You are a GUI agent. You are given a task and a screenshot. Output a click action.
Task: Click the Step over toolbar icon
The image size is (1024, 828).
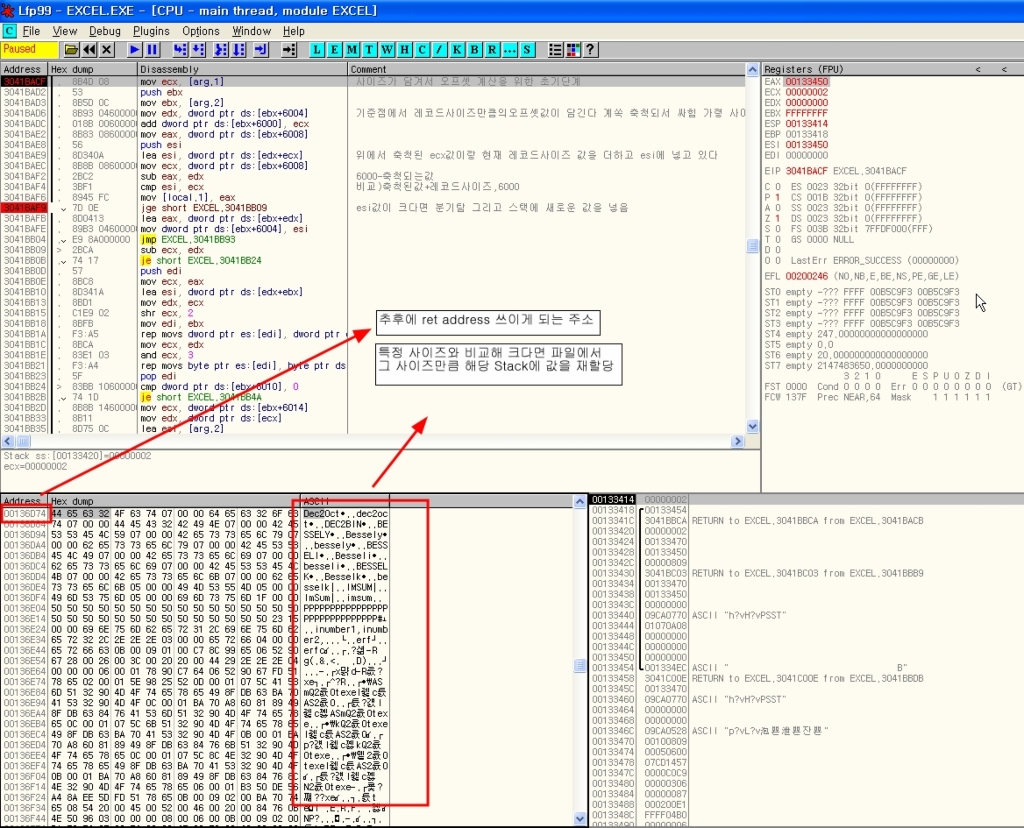(198, 50)
